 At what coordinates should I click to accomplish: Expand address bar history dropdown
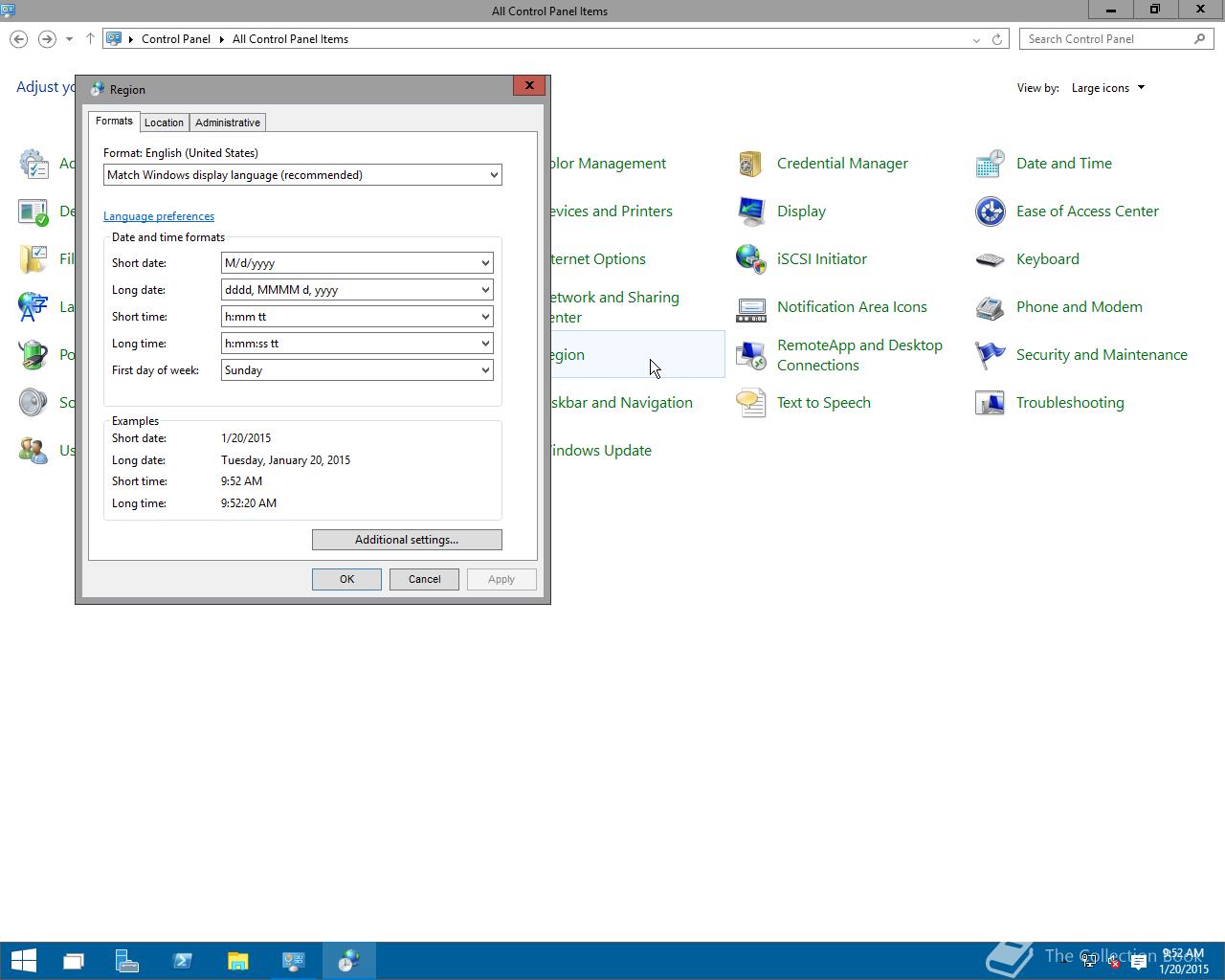click(976, 39)
